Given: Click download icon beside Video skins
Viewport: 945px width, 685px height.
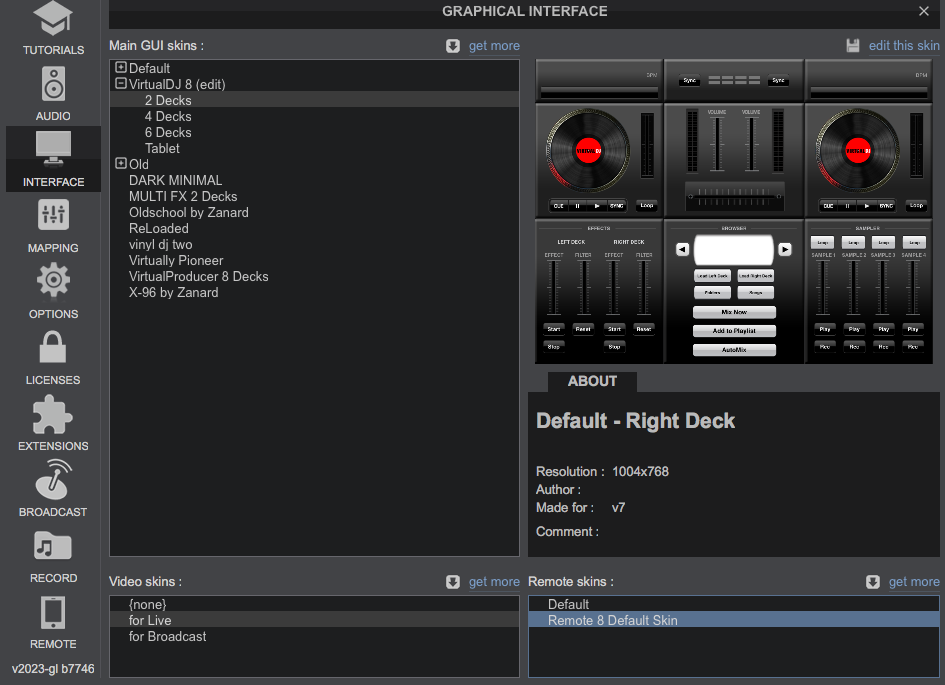Looking at the screenshot, I should pos(453,582).
